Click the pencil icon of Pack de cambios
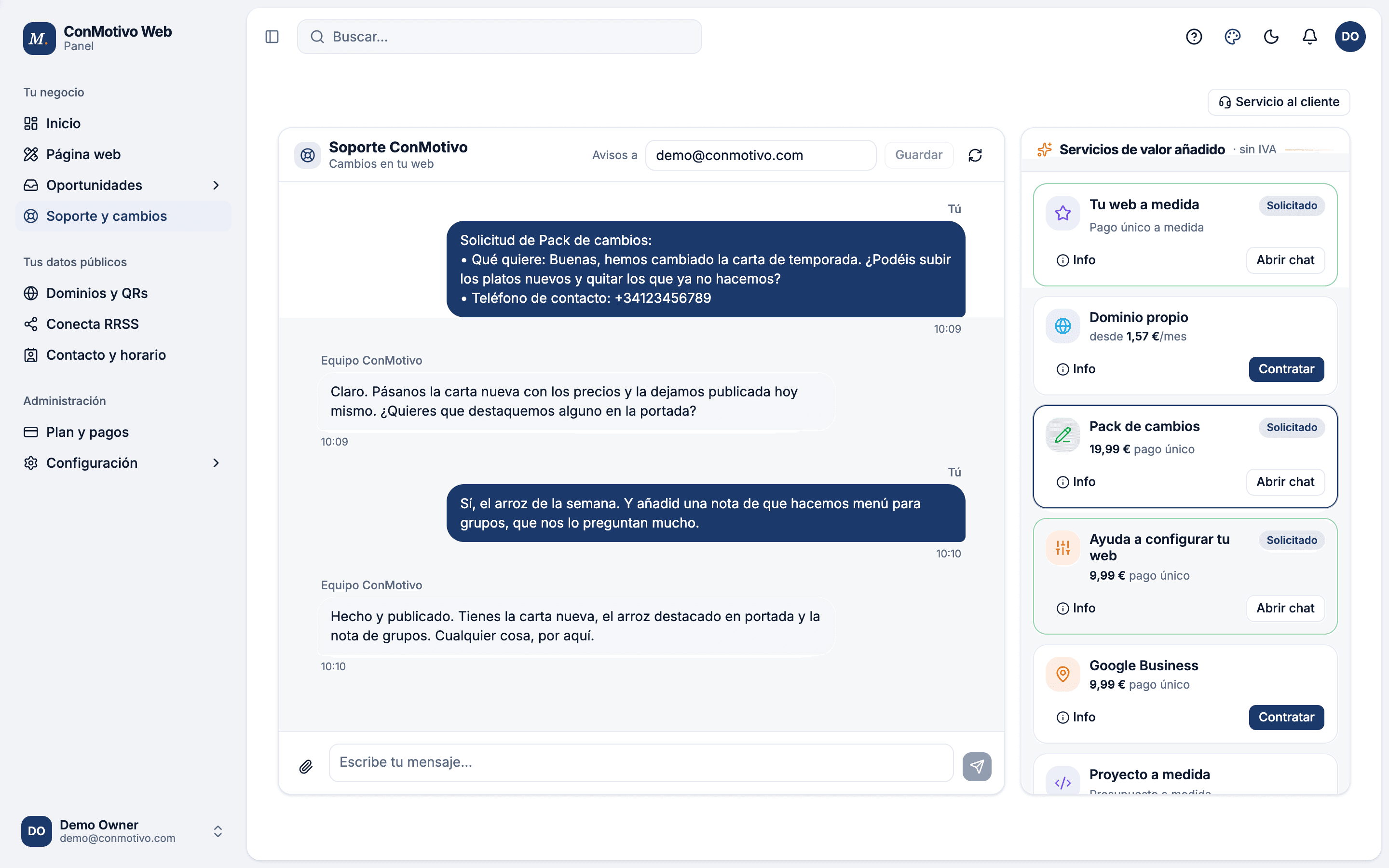 pos(1063,435)
